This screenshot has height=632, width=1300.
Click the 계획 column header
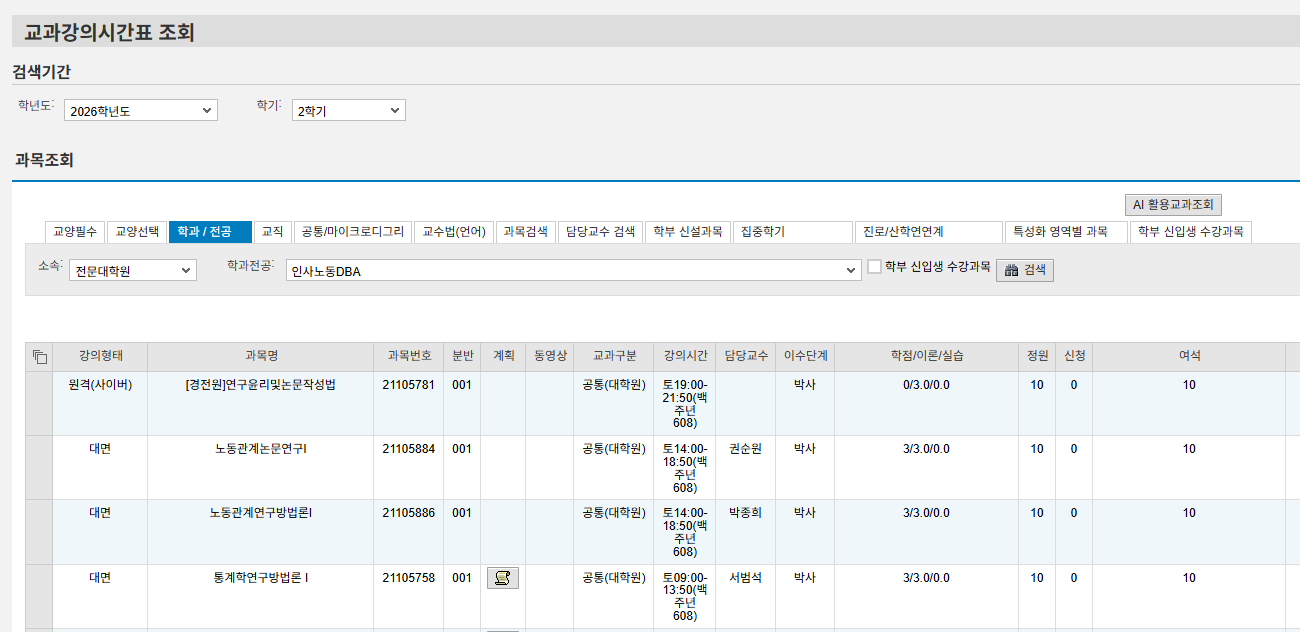click(x=503, y=356)
